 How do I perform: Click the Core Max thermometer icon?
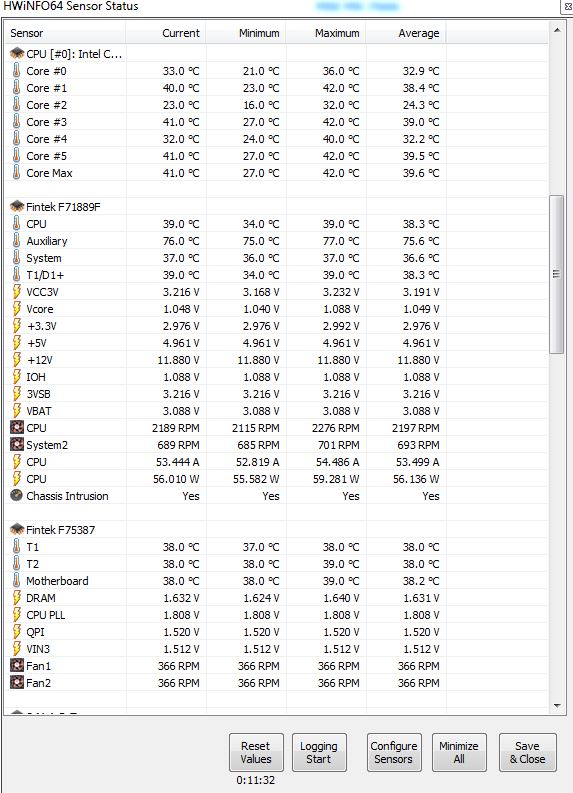[17, 172]
